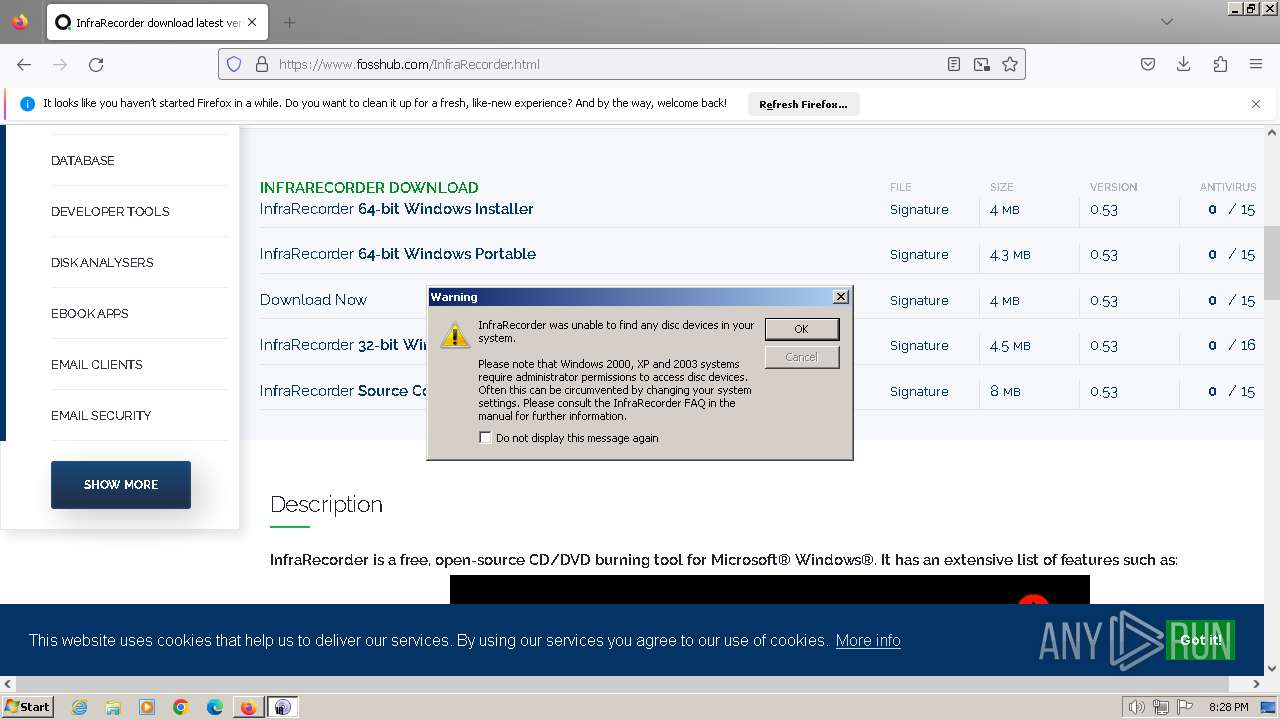Click SHOW MORE categories button

click(121, 484)
